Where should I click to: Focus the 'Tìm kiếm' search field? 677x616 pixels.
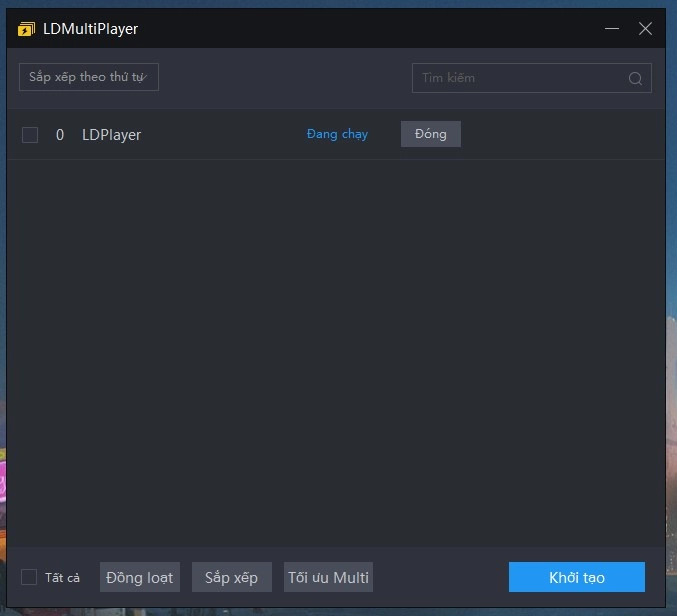(520, 78)
